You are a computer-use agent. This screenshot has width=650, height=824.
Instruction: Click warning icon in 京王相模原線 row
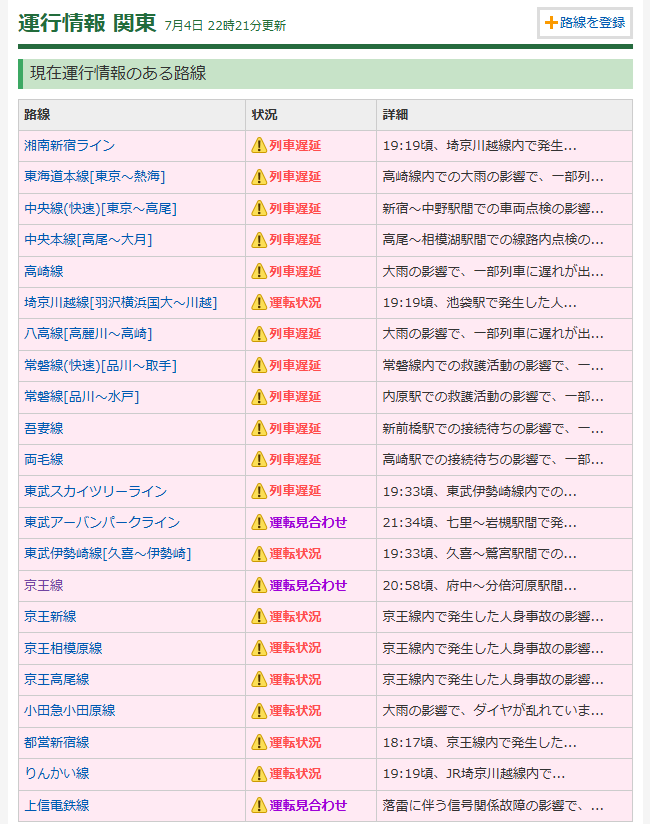pyautogui.click(x=259, y=648)
